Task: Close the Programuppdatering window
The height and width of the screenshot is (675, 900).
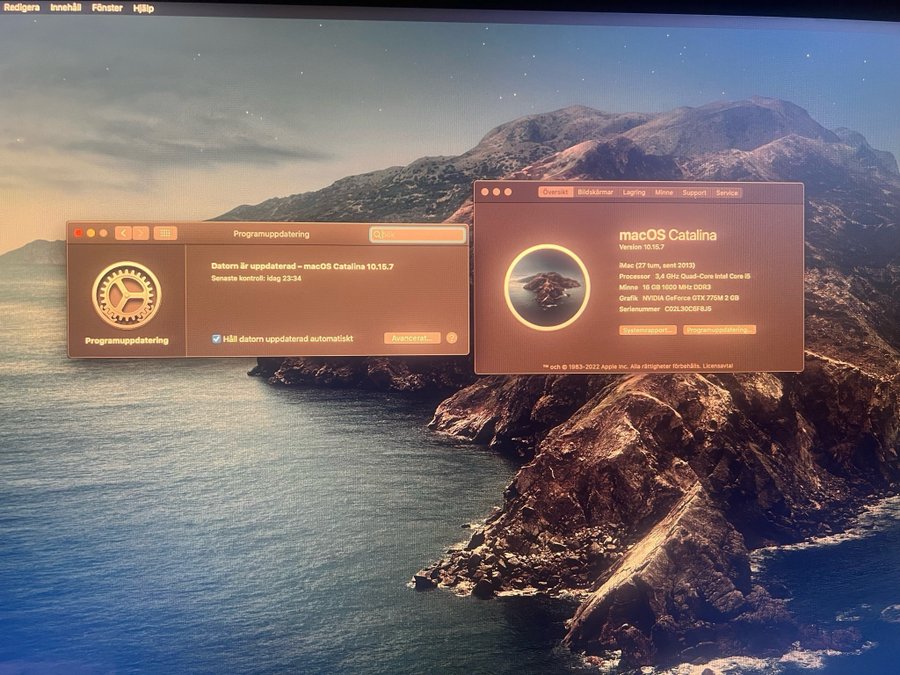Action: (79, 233)
